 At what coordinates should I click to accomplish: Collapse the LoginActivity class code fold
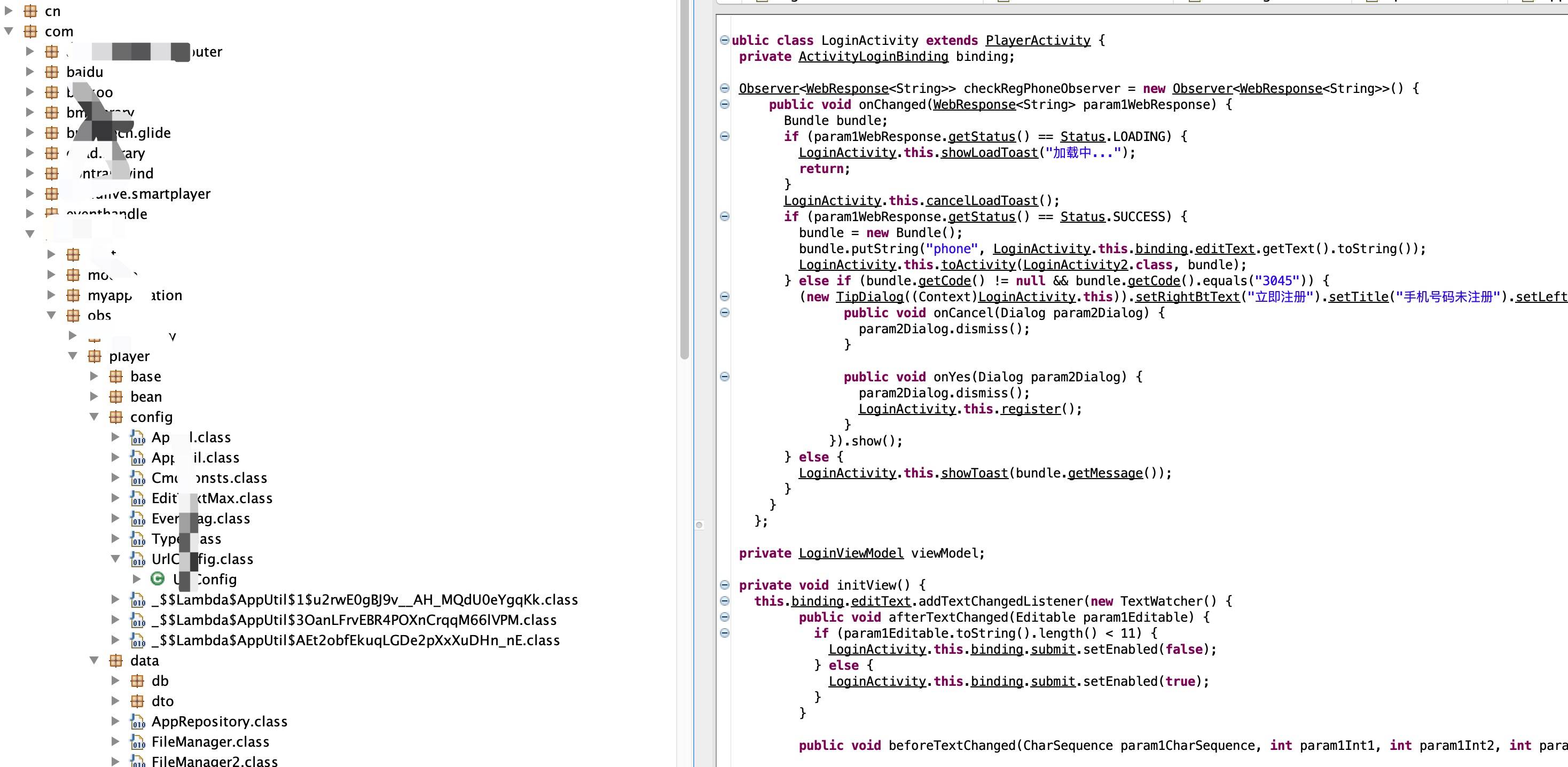click(x=724, y=40)
